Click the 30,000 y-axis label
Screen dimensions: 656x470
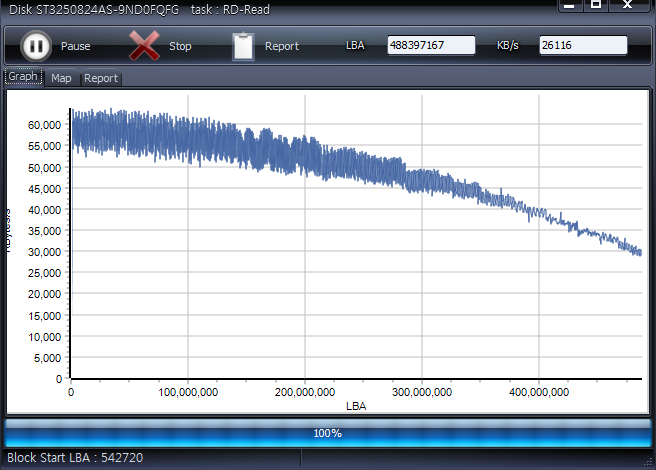coord(44,252)
